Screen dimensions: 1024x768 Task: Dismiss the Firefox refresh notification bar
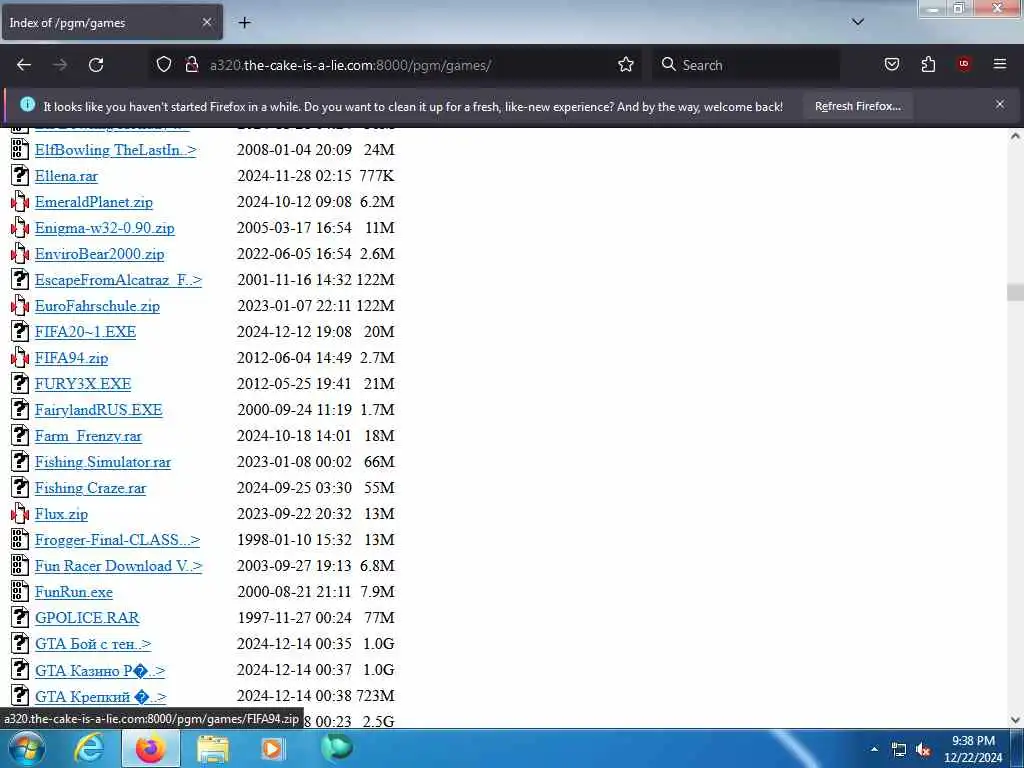[999, 104]
